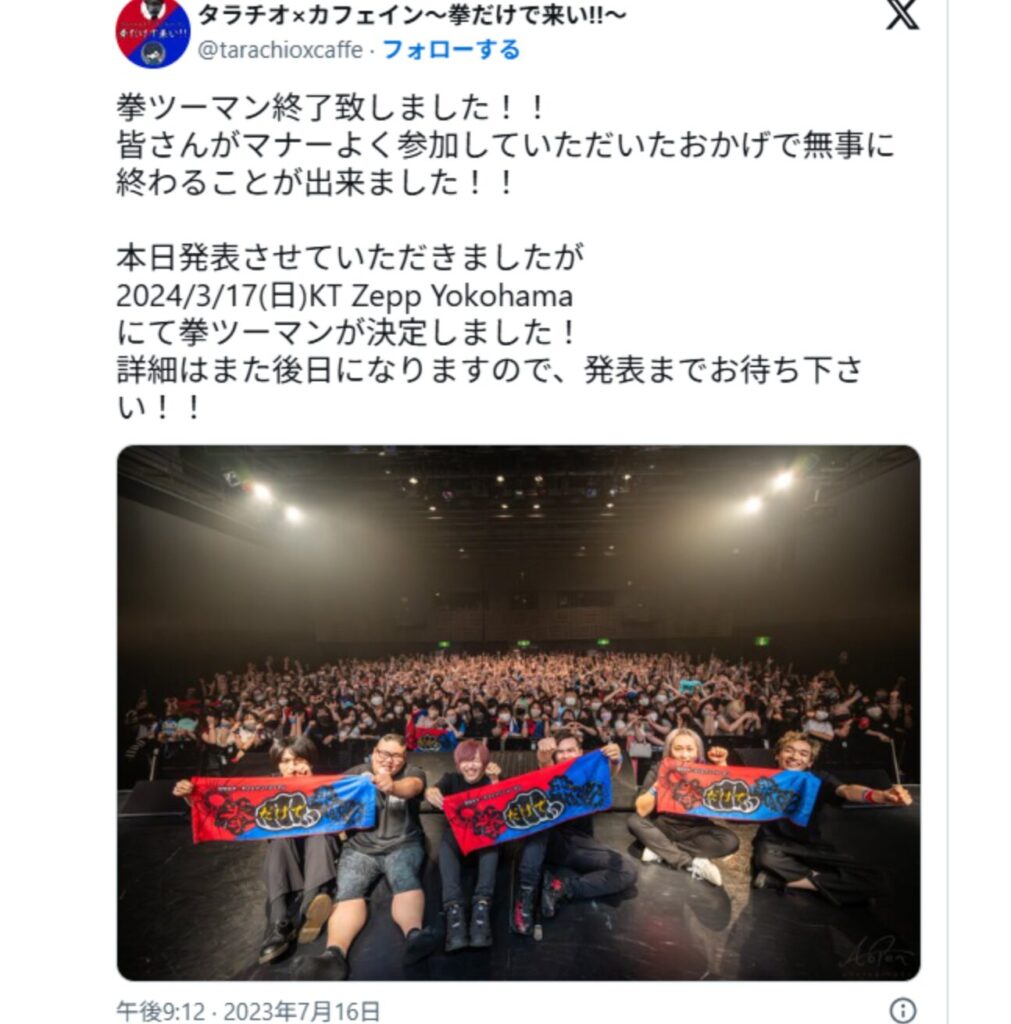Image resolution: width=1011 pixels, height=1024 pixels.
Task: Click the line starting 詳細はまた後日
Action: 490,370
